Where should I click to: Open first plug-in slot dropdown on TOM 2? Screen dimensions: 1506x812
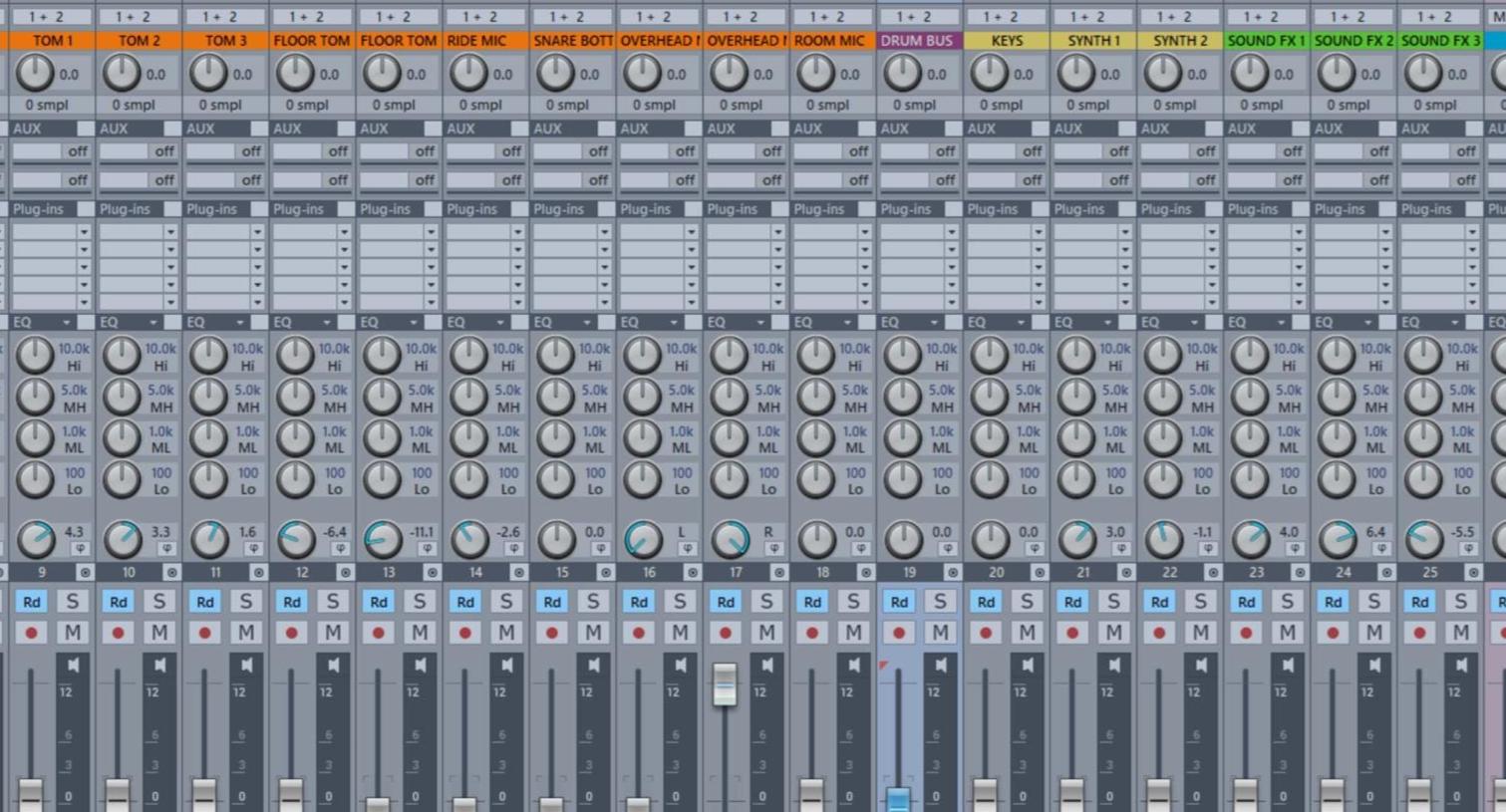click(170, 232)
